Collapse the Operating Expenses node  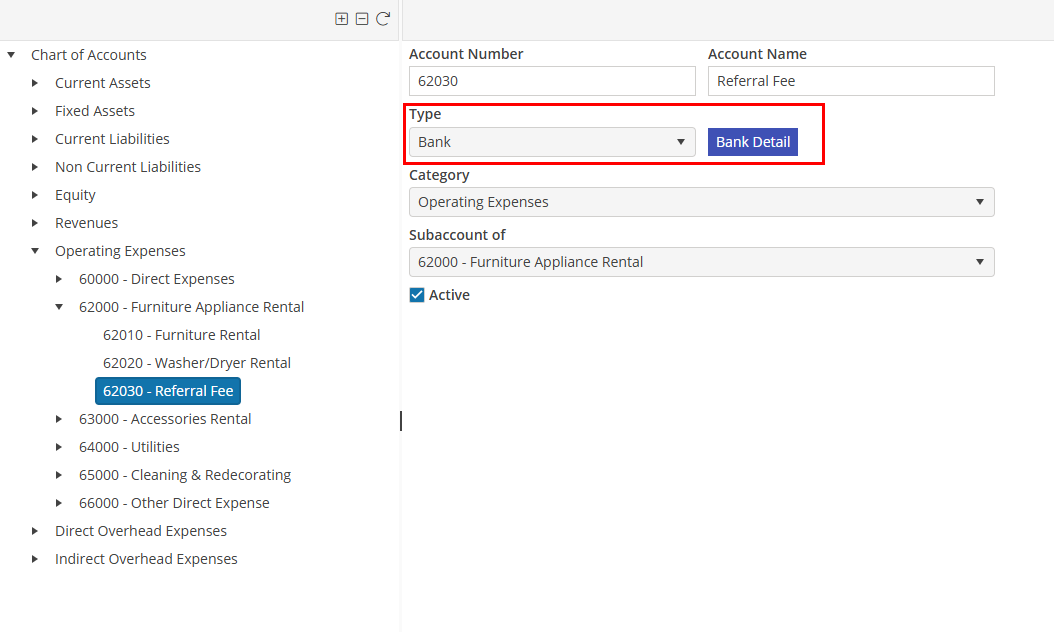(x=35, y=251)
